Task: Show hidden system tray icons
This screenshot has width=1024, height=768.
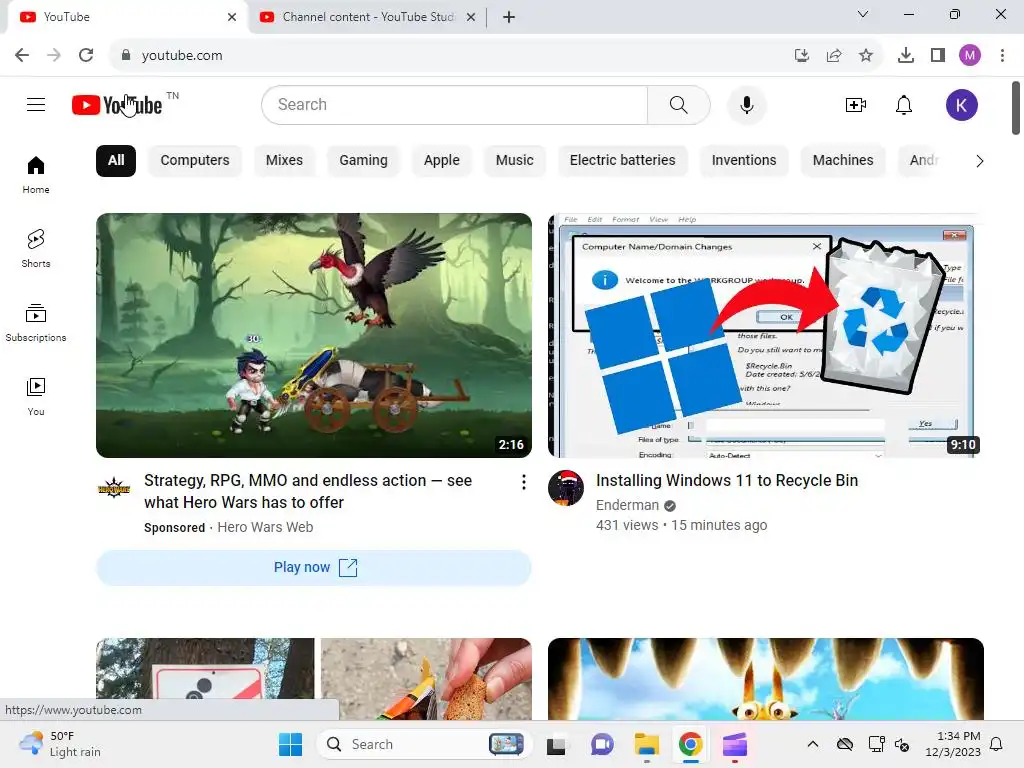Action: coord(812,744)
